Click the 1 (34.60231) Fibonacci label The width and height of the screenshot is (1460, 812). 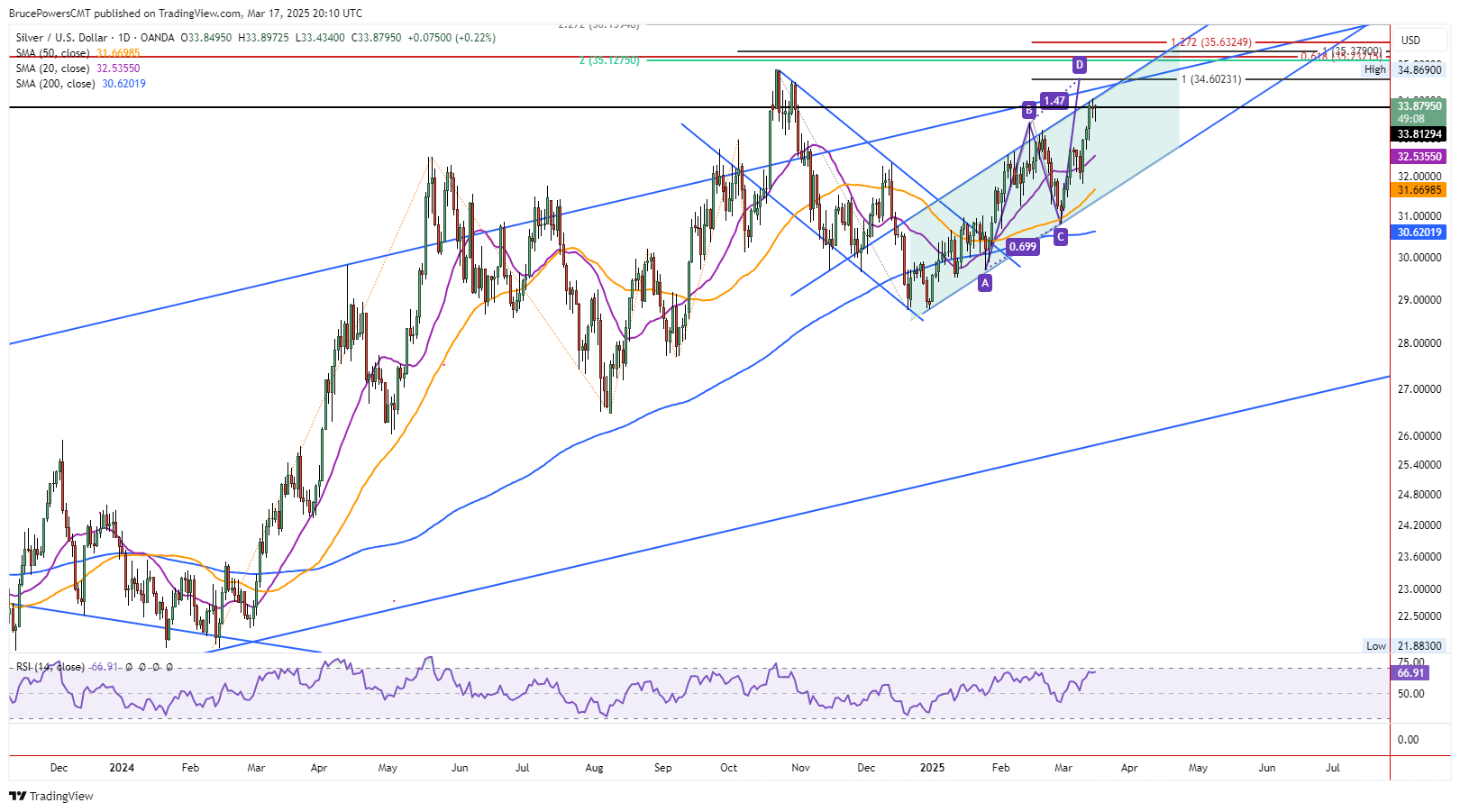1211,79
